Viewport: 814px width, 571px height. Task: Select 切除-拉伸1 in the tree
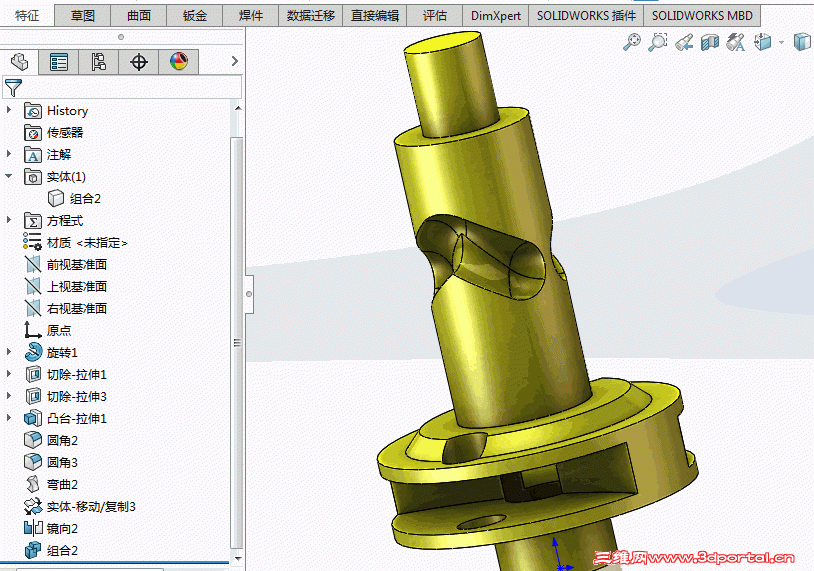pos(66,375)
